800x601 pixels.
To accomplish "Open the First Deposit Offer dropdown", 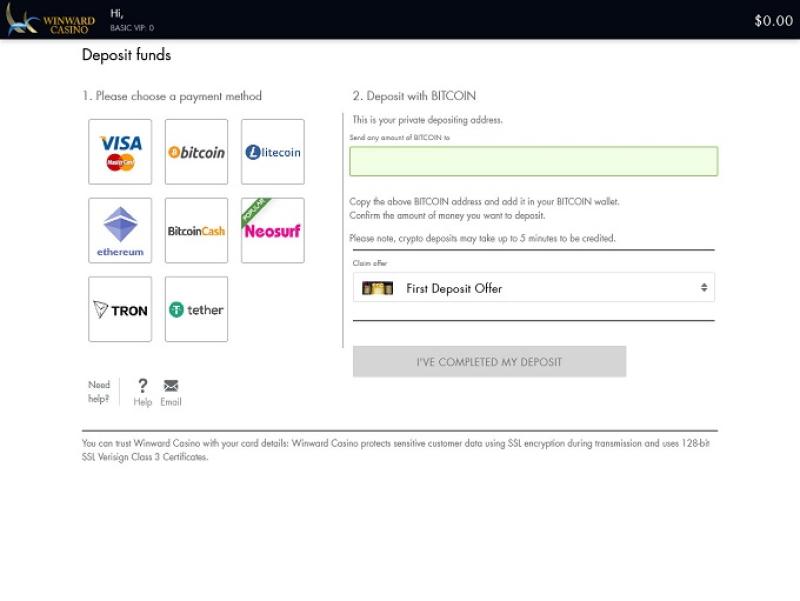I will [x=533, y=288].
